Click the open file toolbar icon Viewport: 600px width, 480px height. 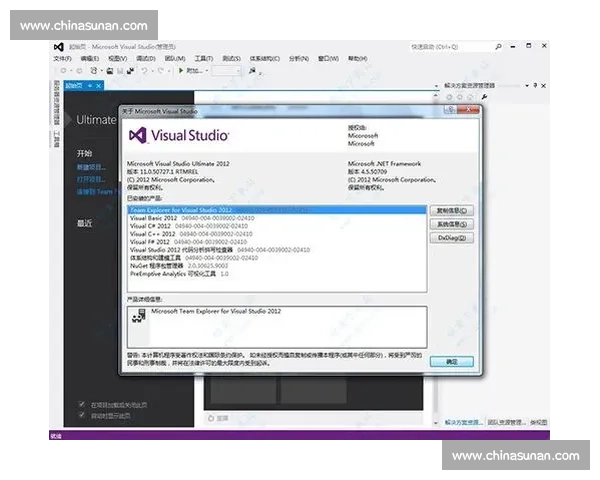click(x=110, y=71)
